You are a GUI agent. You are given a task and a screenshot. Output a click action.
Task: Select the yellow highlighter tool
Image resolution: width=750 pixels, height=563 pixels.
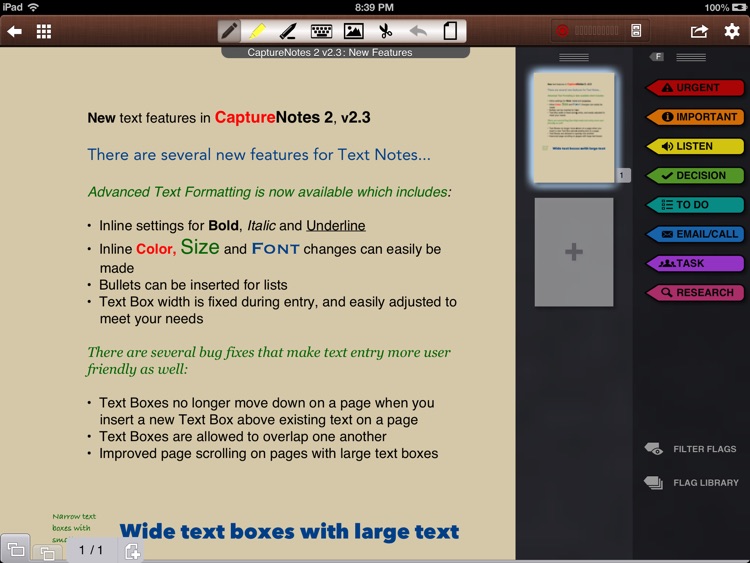click(x=258, y=31)
